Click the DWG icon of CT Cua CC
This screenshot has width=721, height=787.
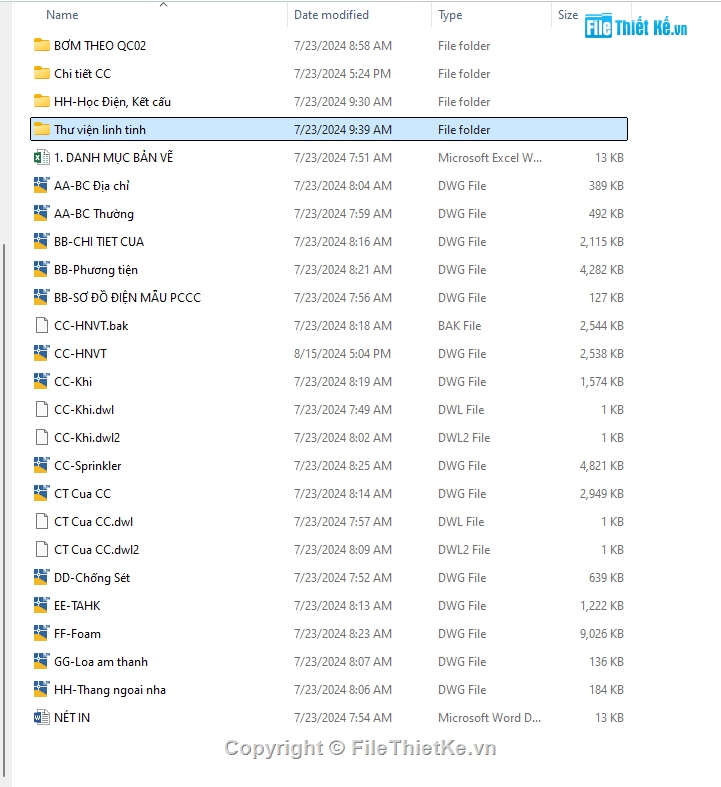coord(42,493)
